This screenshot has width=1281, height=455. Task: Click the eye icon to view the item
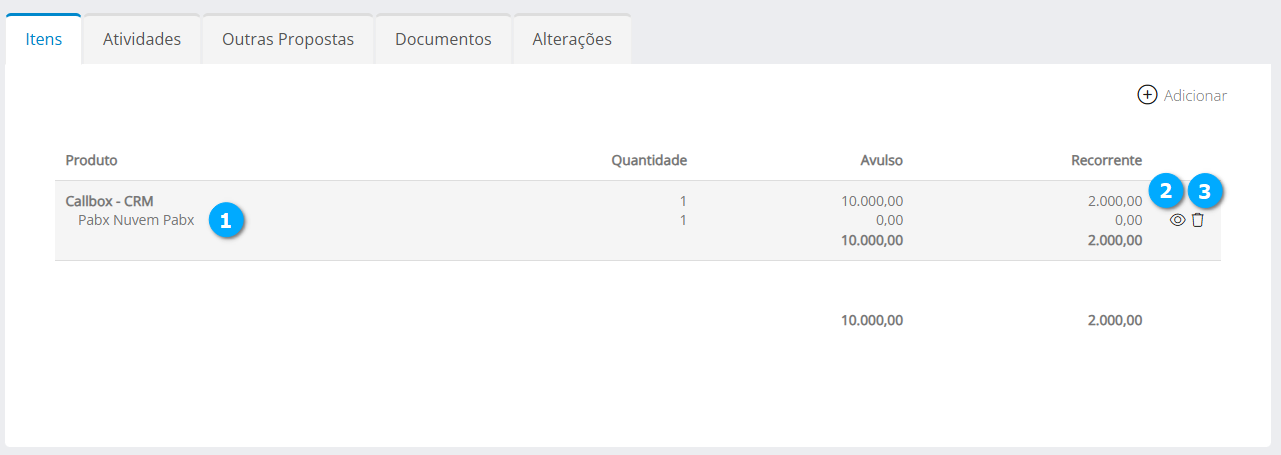[1177, 220]
